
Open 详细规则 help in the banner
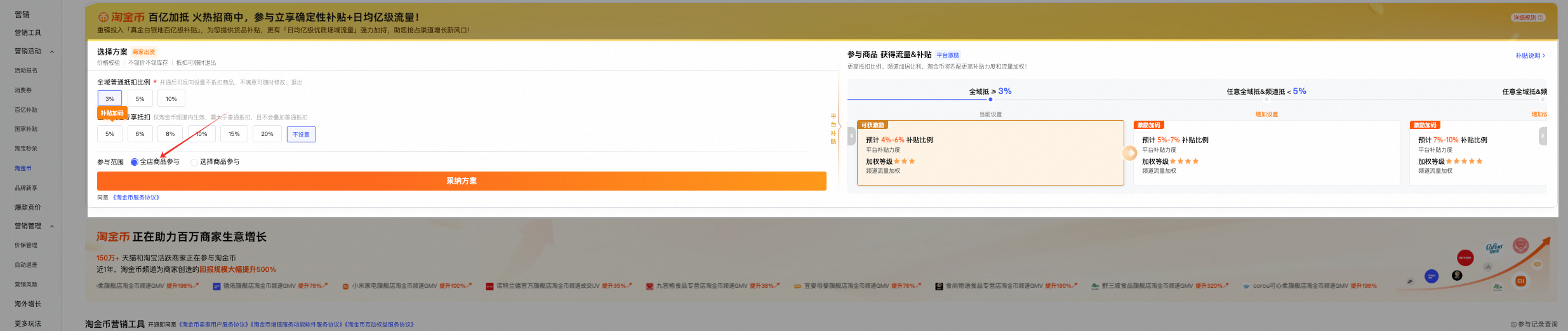click(x=1527, y=18)
